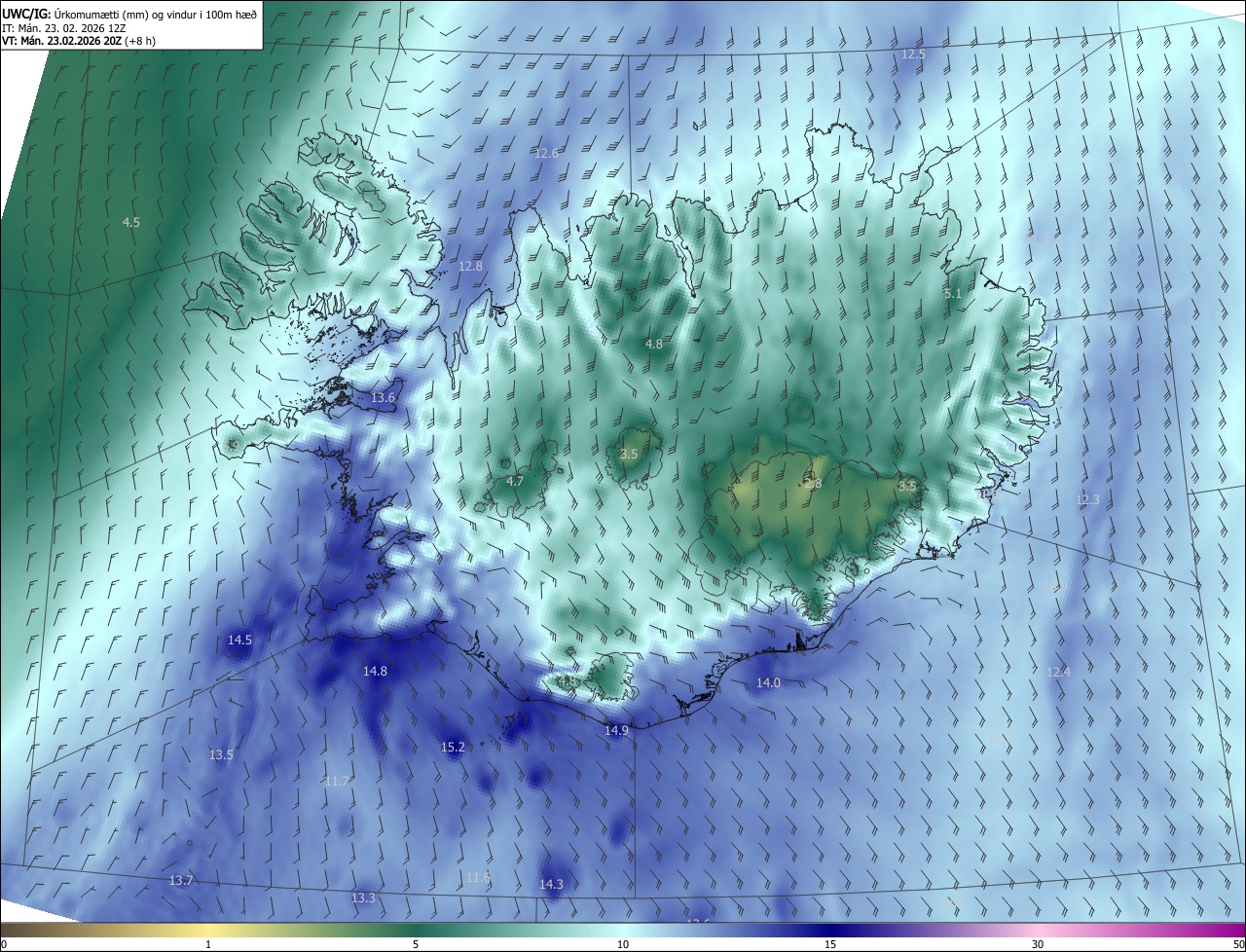Click the 12.3 value off the east coast

point(1087,500)
